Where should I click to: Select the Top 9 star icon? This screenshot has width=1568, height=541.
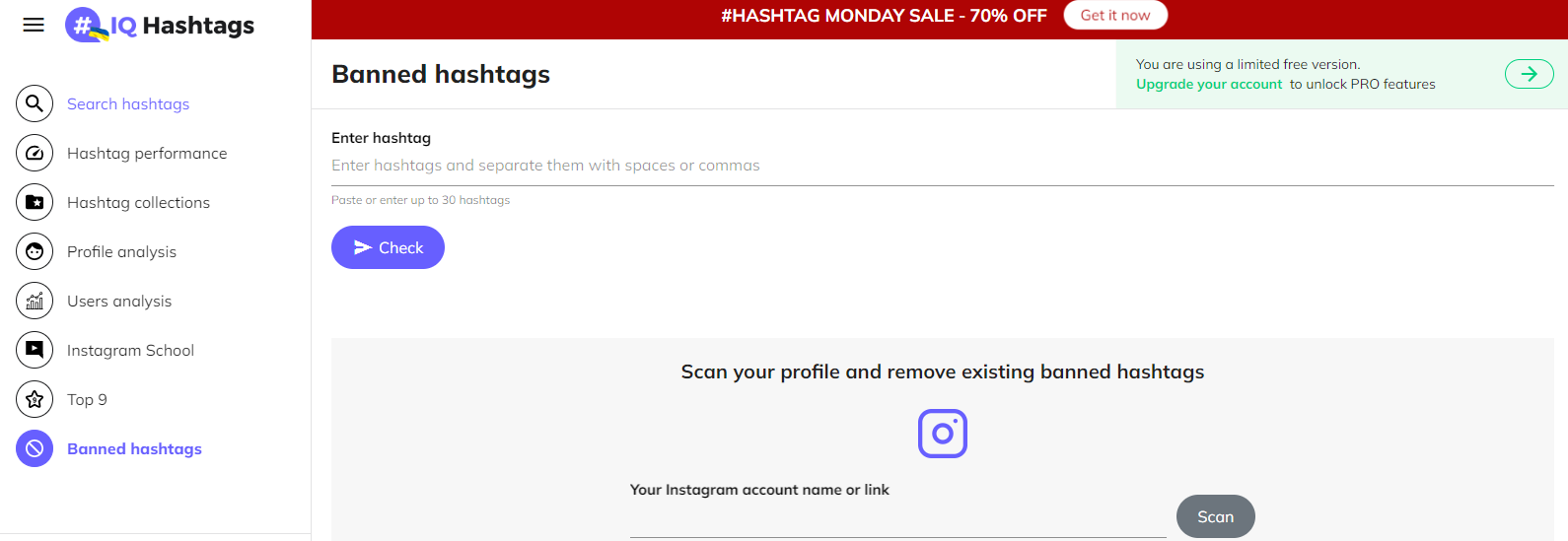coord(35,399)
